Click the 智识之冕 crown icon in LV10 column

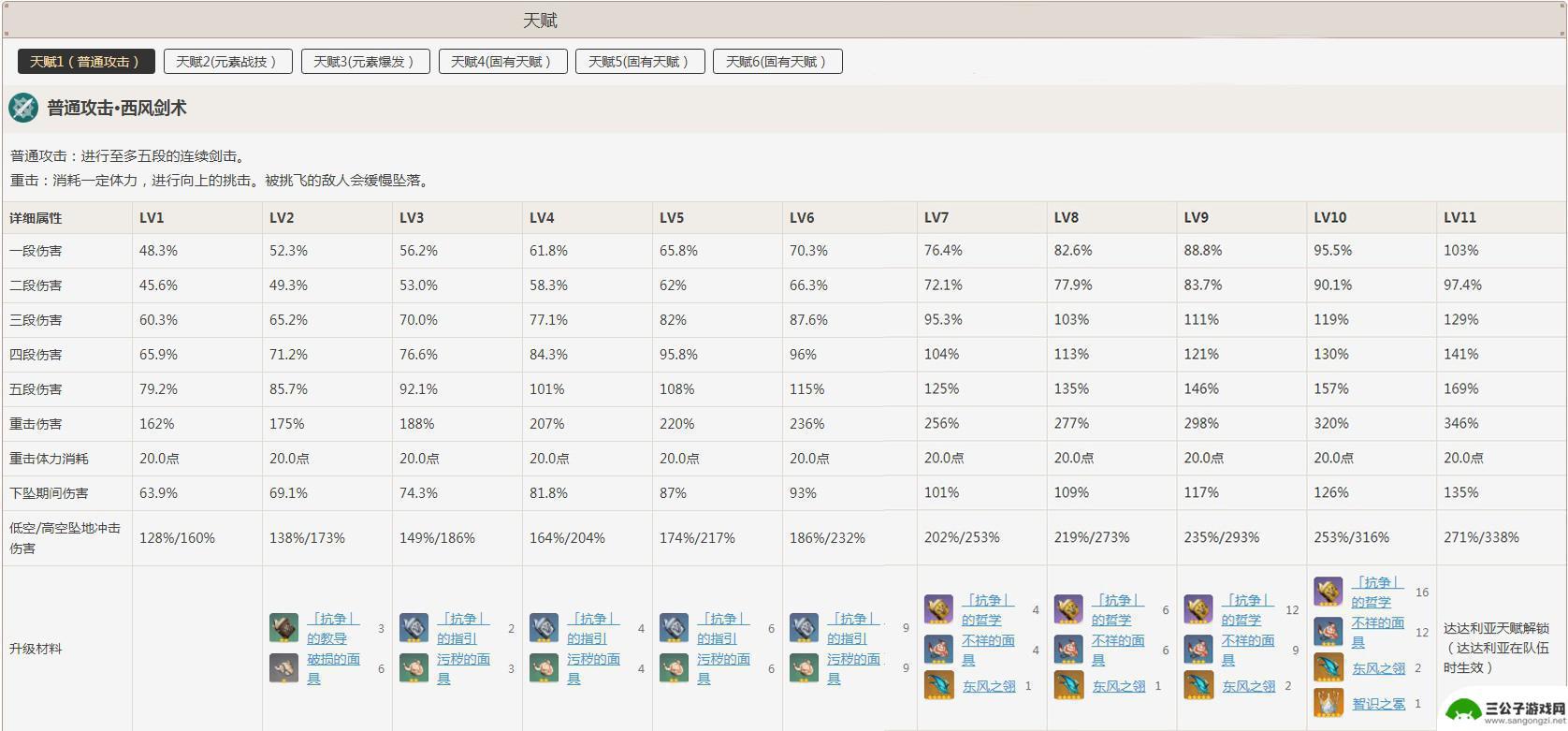(1328, 703)
